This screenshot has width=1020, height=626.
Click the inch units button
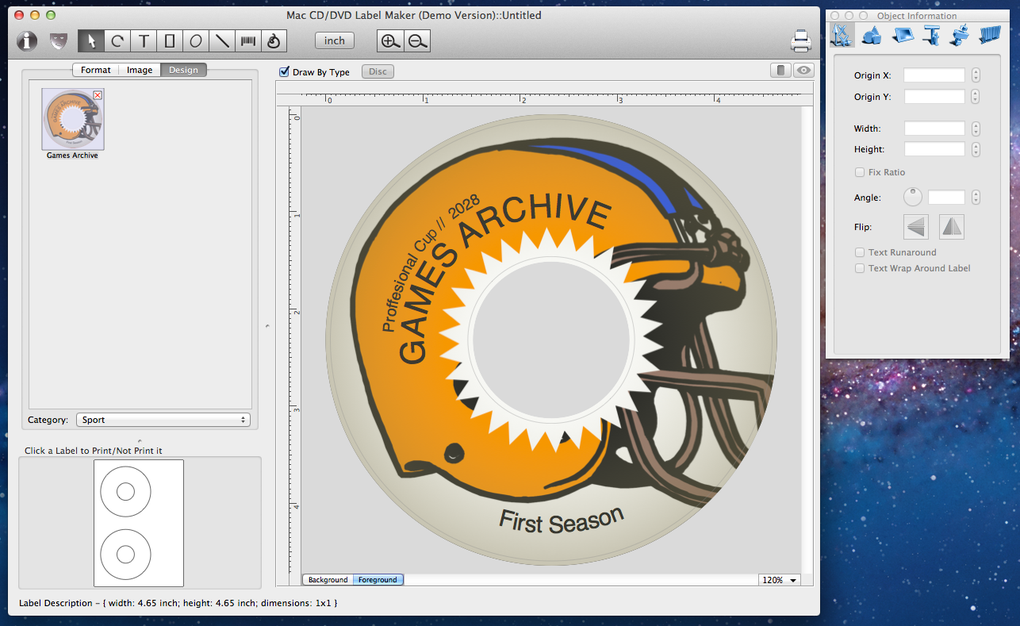334,41
